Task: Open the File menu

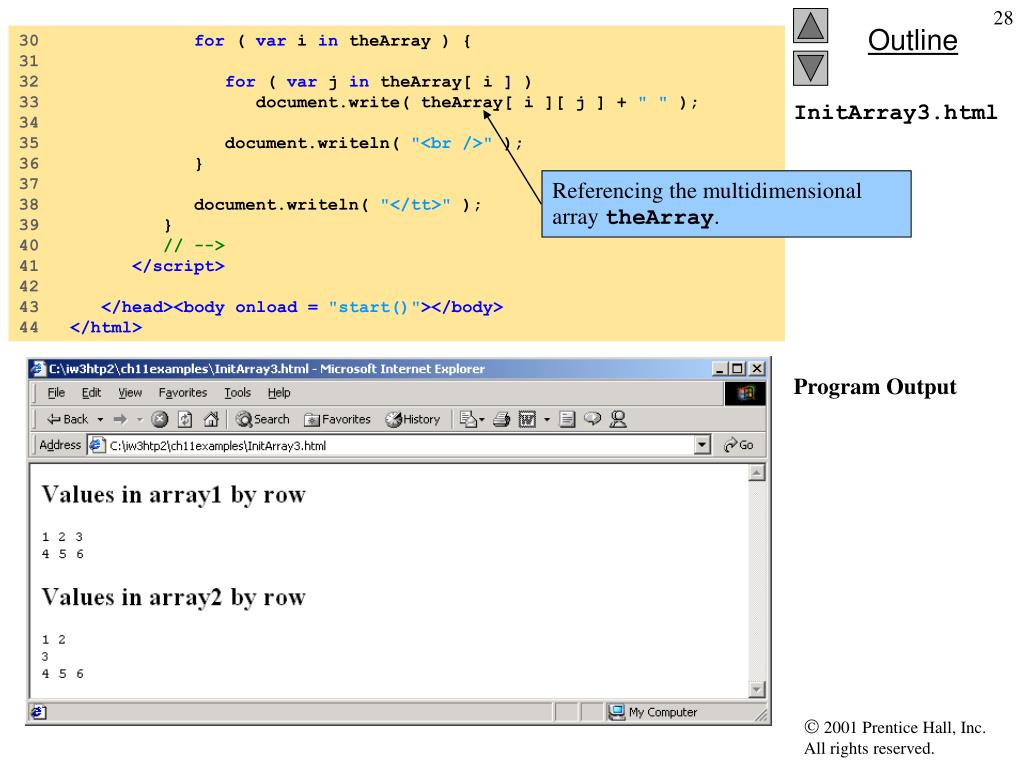Action: coord(56,392)
